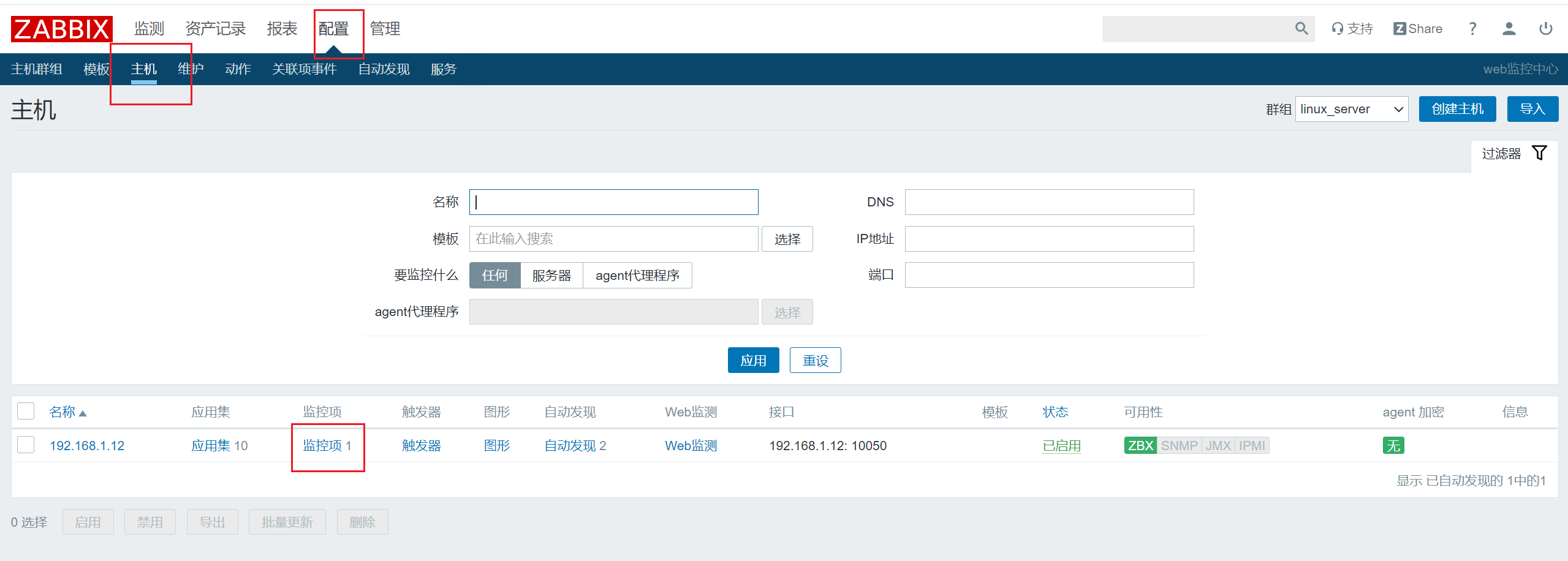
Task: Sort by 状态 column header
Action: pyautogui.click(x=1055, y=412)
